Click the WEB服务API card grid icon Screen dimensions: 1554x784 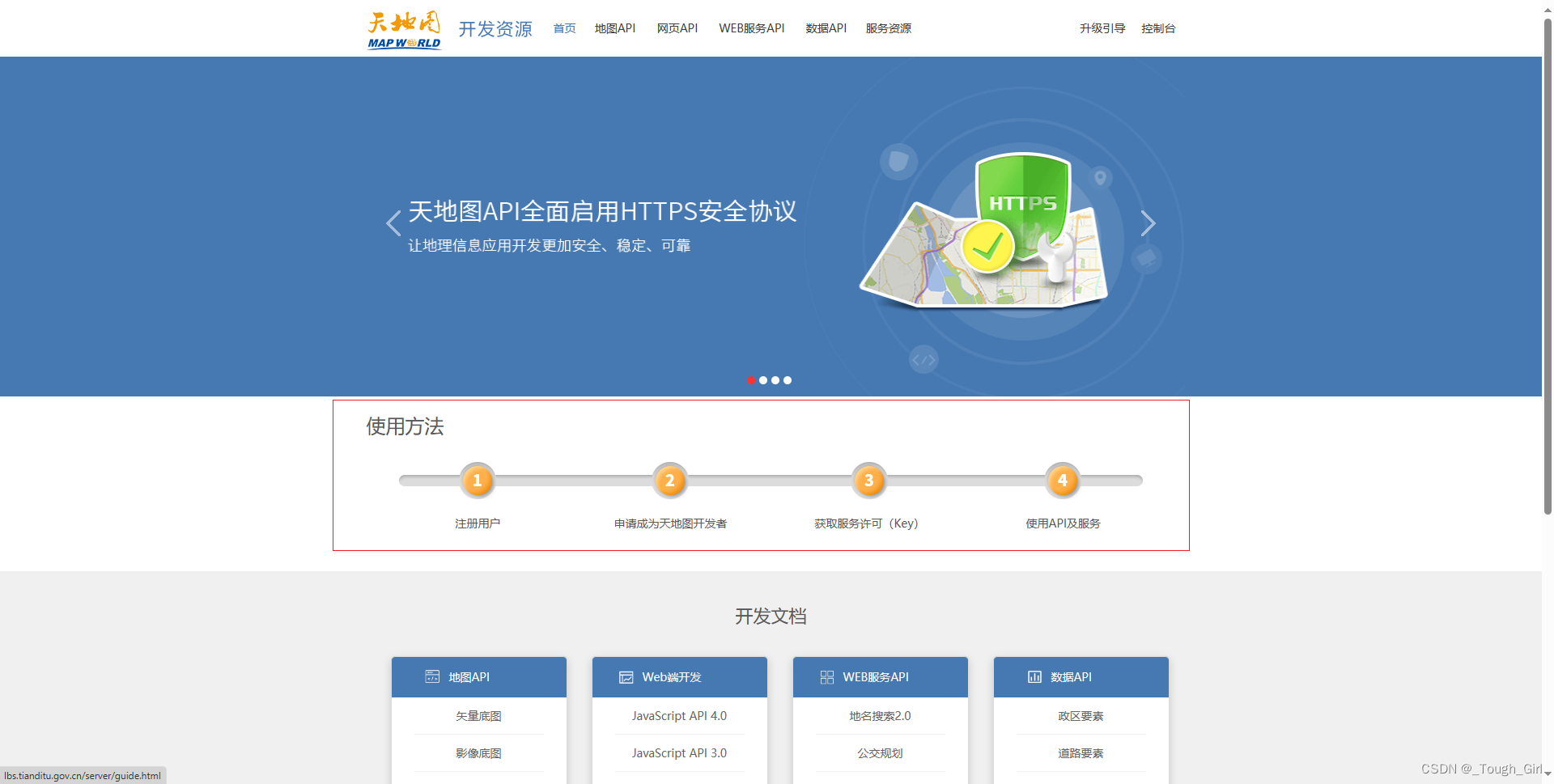[x=826, y=677]
